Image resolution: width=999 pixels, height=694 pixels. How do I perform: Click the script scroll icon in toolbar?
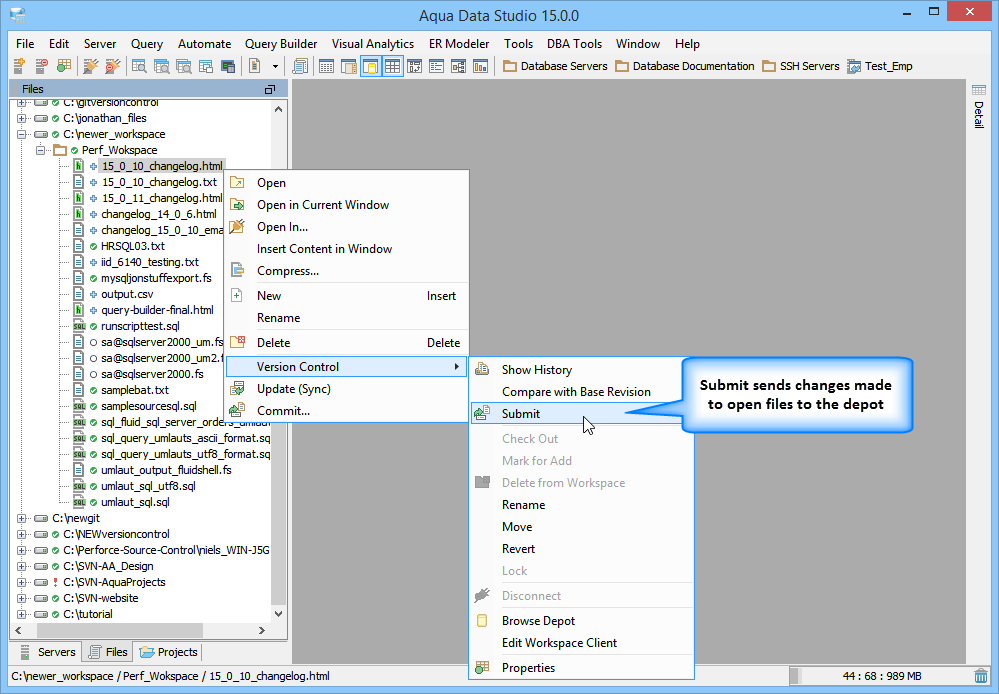[x=300, y=66]
